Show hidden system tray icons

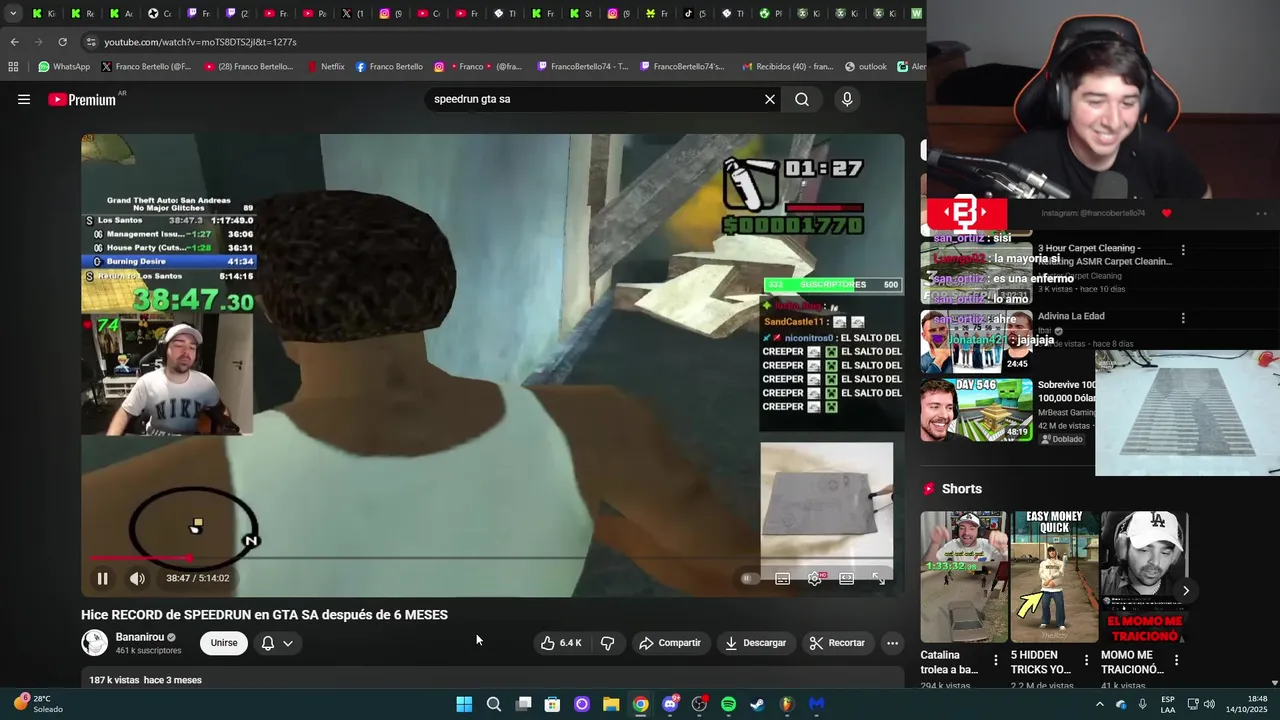pyautogui.click(x=1100, y=704)
